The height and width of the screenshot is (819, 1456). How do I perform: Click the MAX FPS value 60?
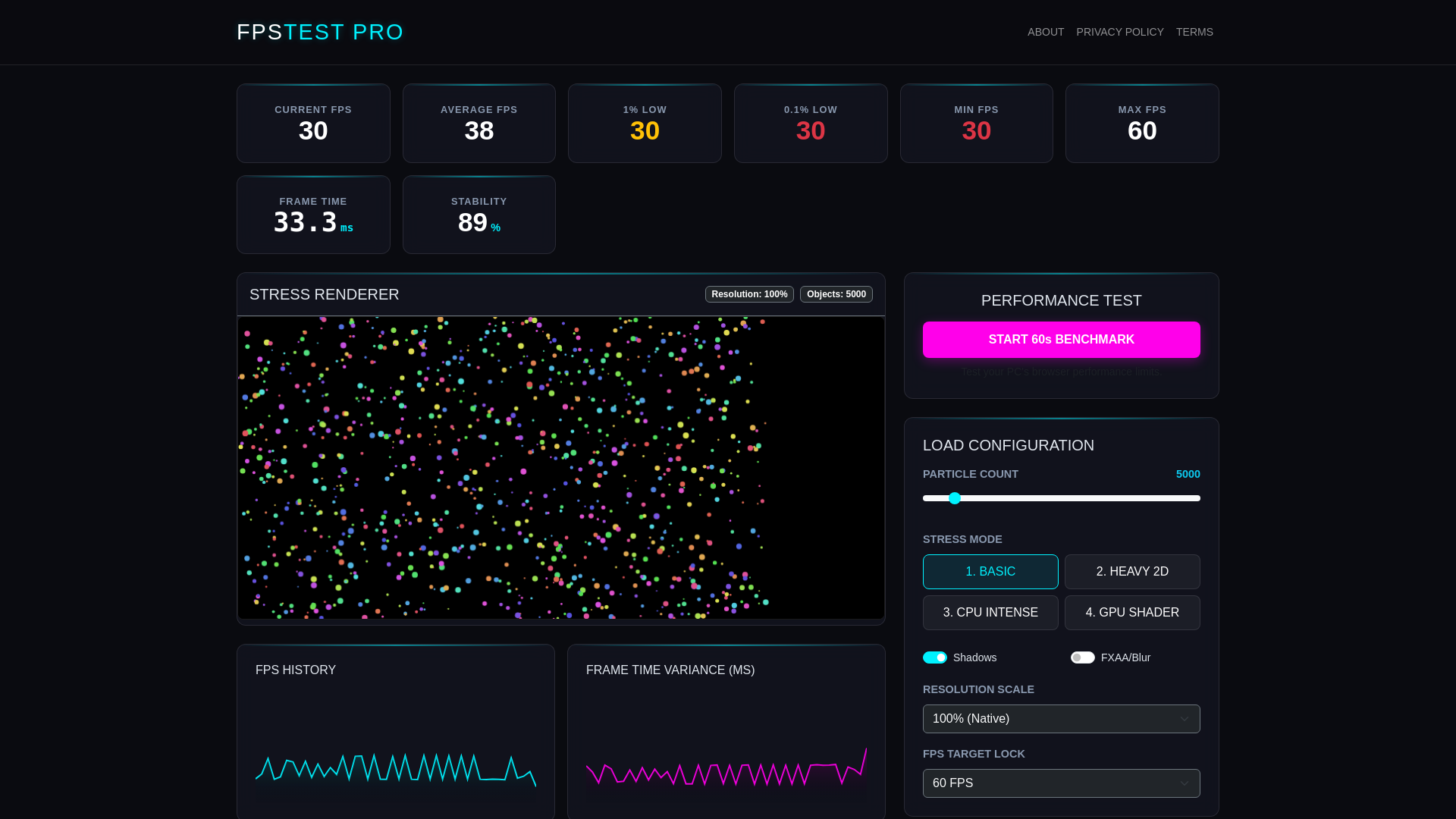coord(1142,131)
